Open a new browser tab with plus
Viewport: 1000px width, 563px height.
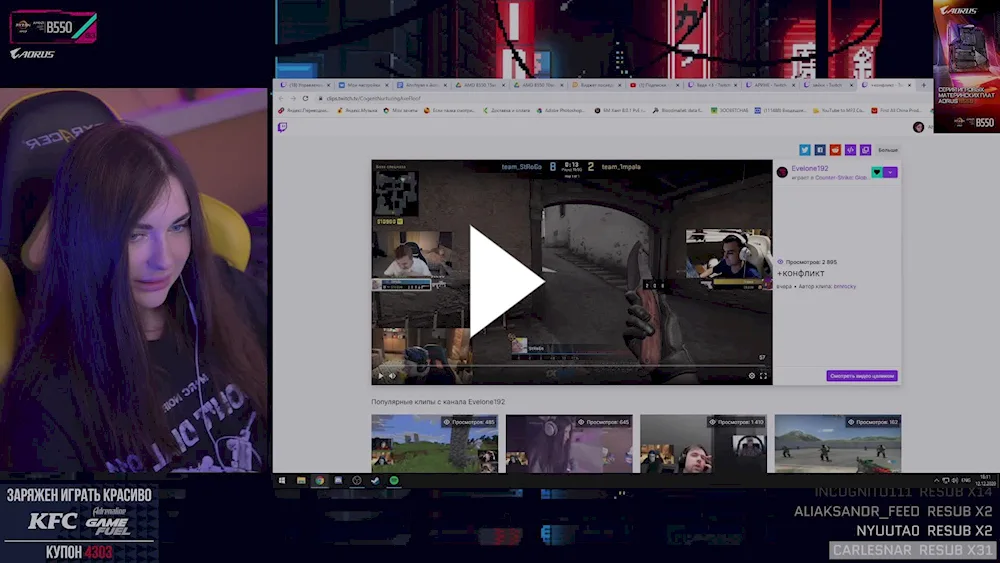coord(923,85)
